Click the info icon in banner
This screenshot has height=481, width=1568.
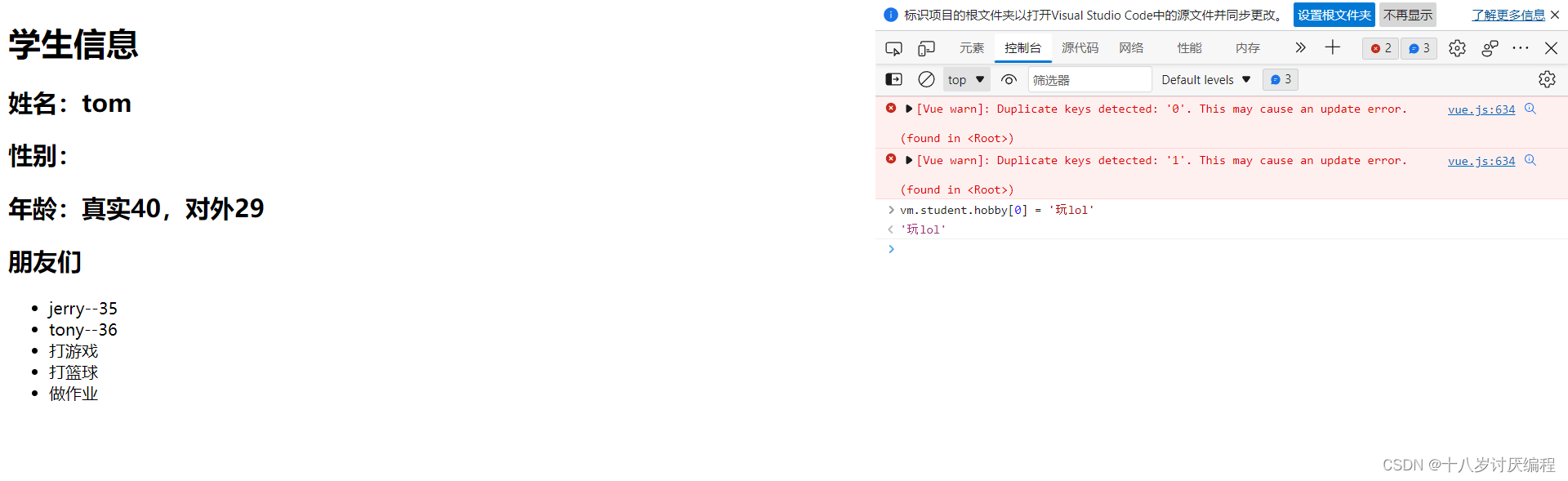(x=891, y=15)
